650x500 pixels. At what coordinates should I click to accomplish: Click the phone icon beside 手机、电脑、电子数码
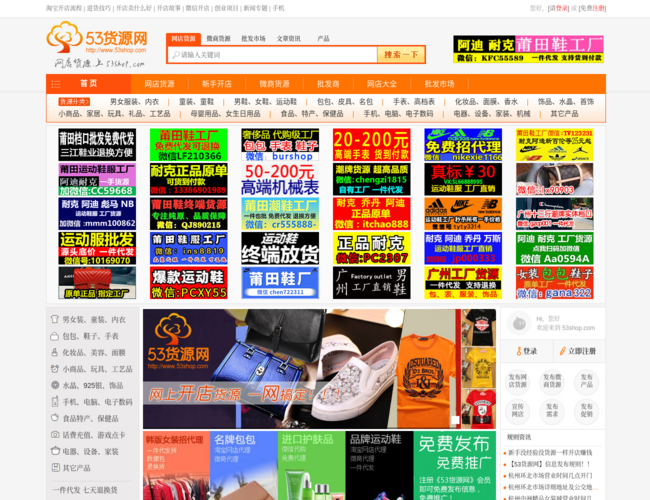(54, 401)
